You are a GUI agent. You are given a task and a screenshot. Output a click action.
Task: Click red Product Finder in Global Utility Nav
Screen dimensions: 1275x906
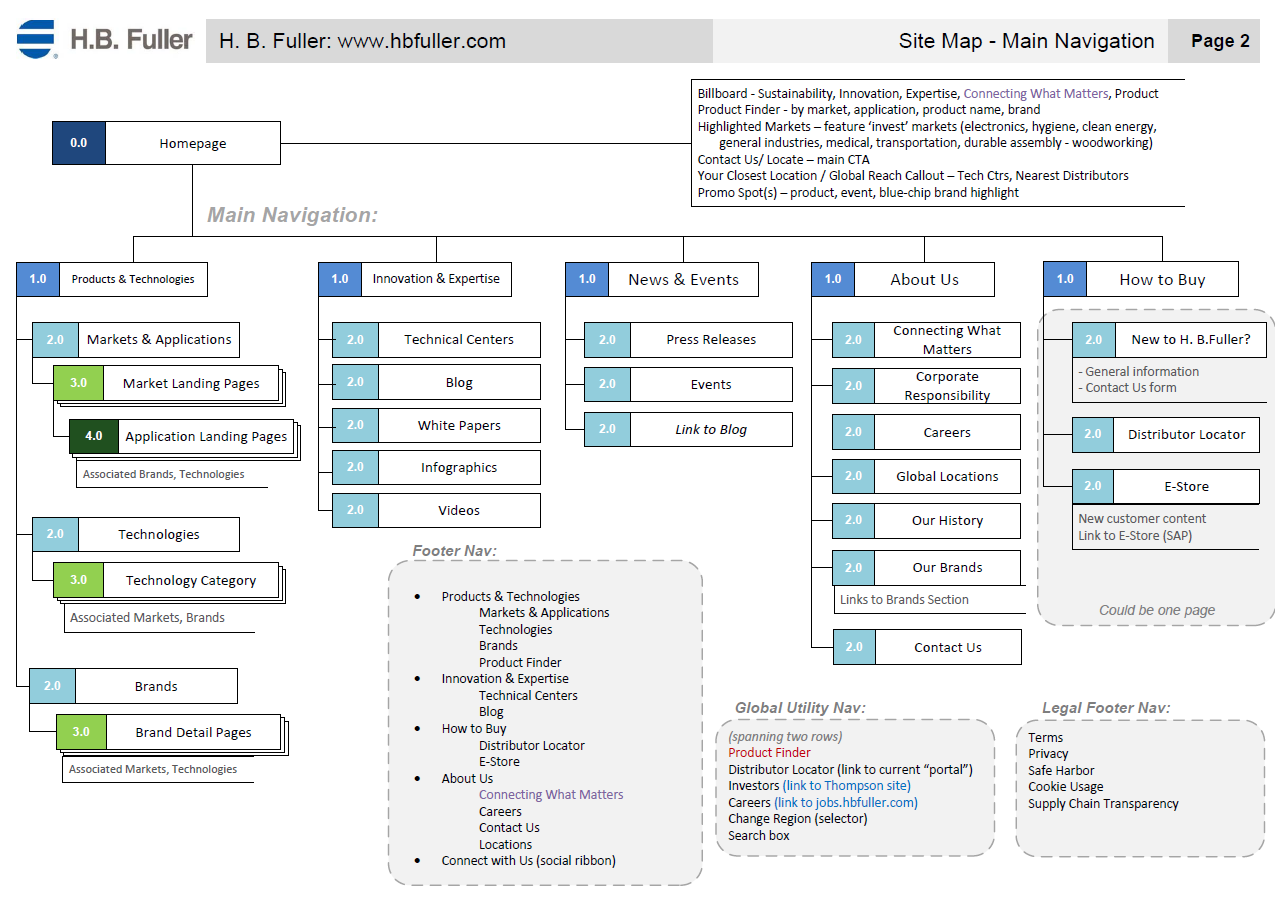click(x=769, y=753)
